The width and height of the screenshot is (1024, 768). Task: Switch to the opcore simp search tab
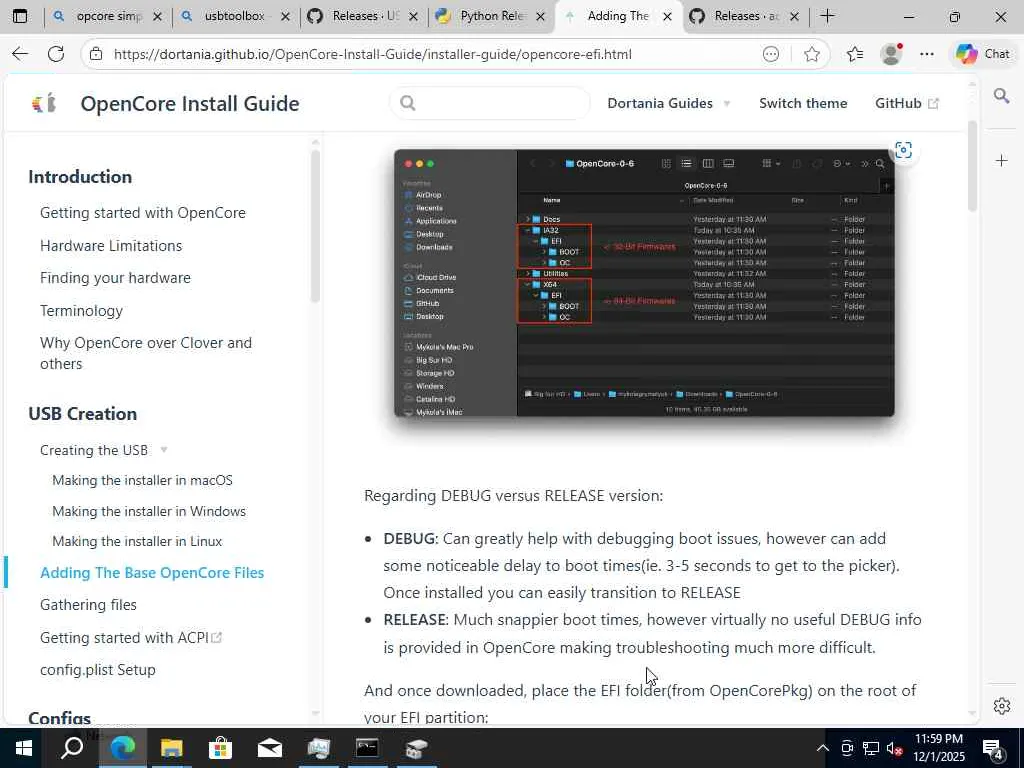coord(108,16)
